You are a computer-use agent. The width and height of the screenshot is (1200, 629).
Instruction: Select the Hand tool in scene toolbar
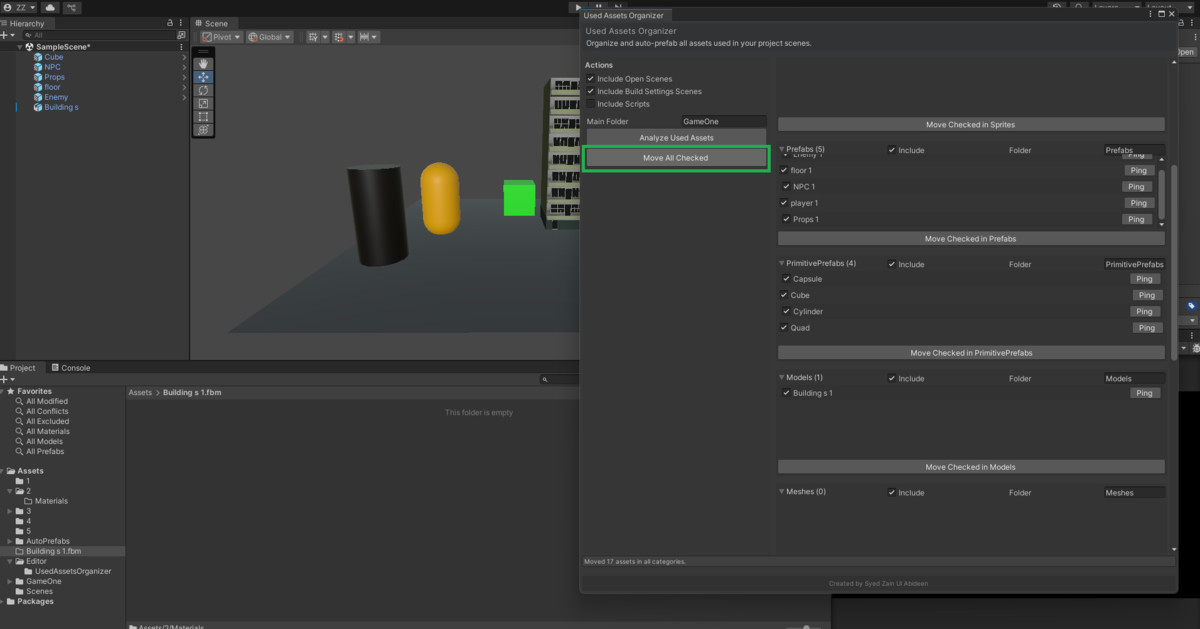coord(203,64)
